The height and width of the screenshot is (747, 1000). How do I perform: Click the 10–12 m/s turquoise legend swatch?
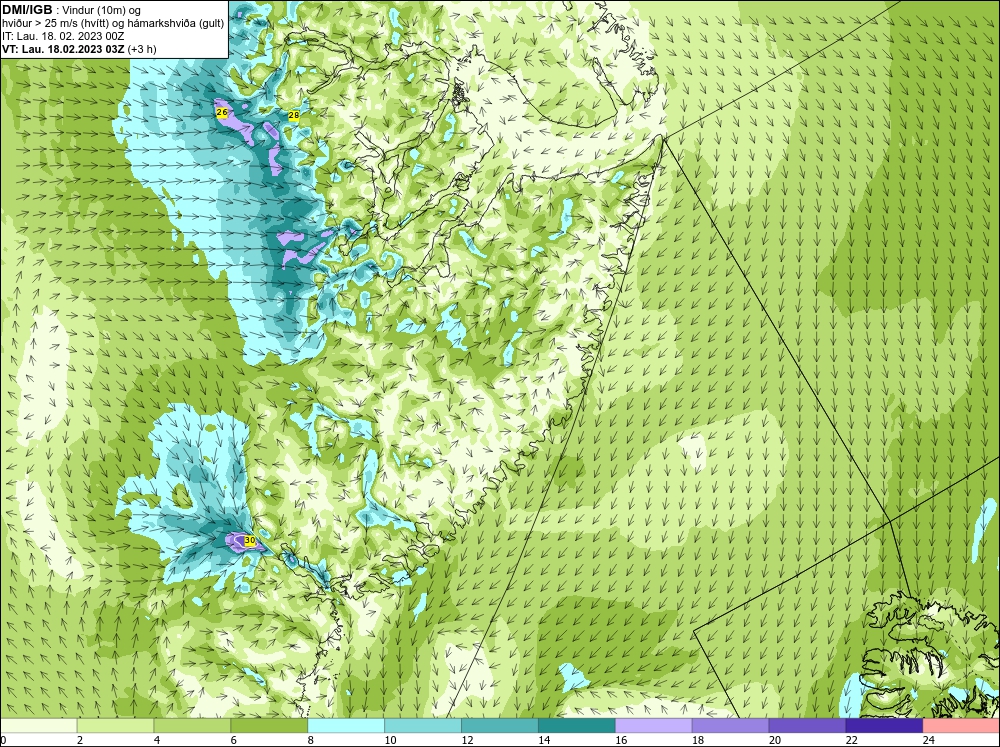coord(423,726)
